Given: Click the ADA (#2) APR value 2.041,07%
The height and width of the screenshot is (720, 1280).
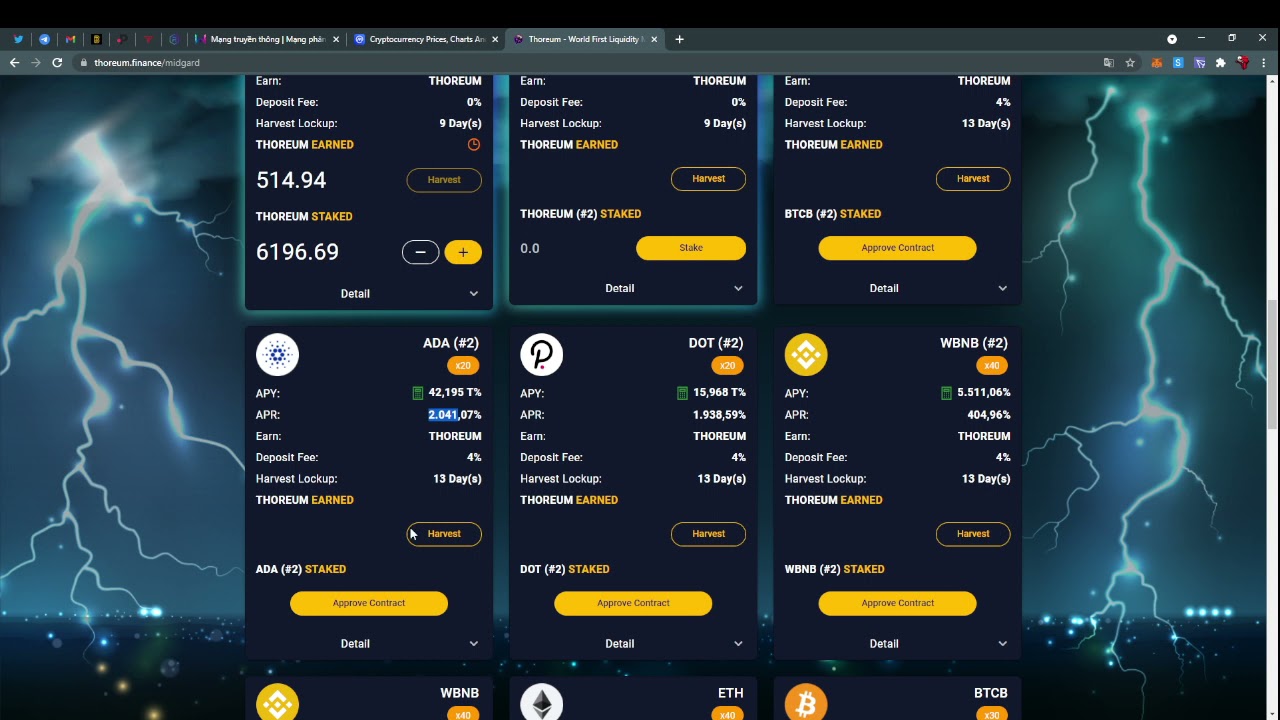Looking at the screenshot, I should point(455,415).
